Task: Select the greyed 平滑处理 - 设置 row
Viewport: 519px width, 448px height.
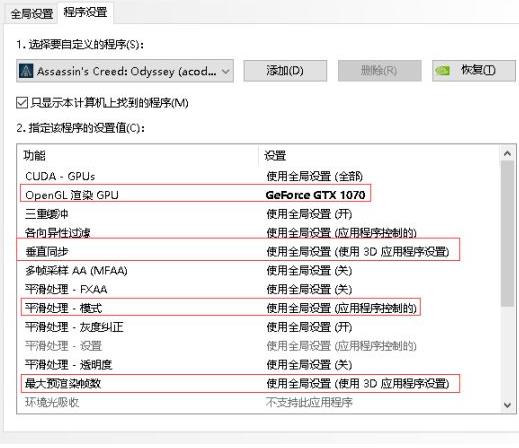Action: [258, 346]
